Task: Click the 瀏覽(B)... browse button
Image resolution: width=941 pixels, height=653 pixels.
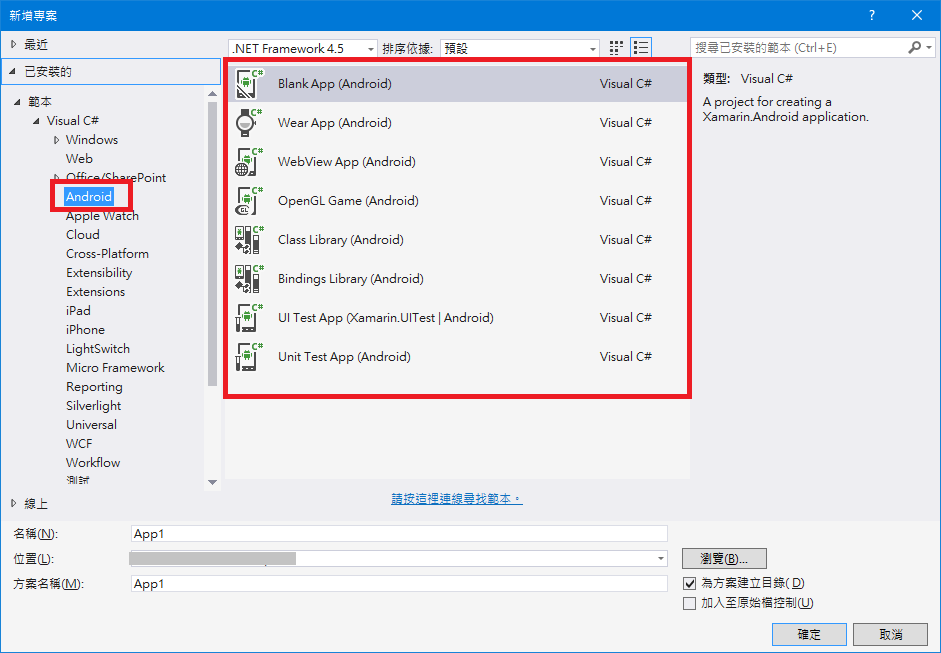Action: tap(724, 559)
